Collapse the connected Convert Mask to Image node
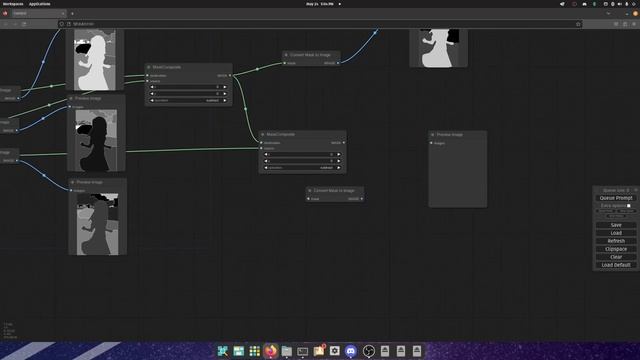This screenshot has height=360, width=640. coord(286,55)
